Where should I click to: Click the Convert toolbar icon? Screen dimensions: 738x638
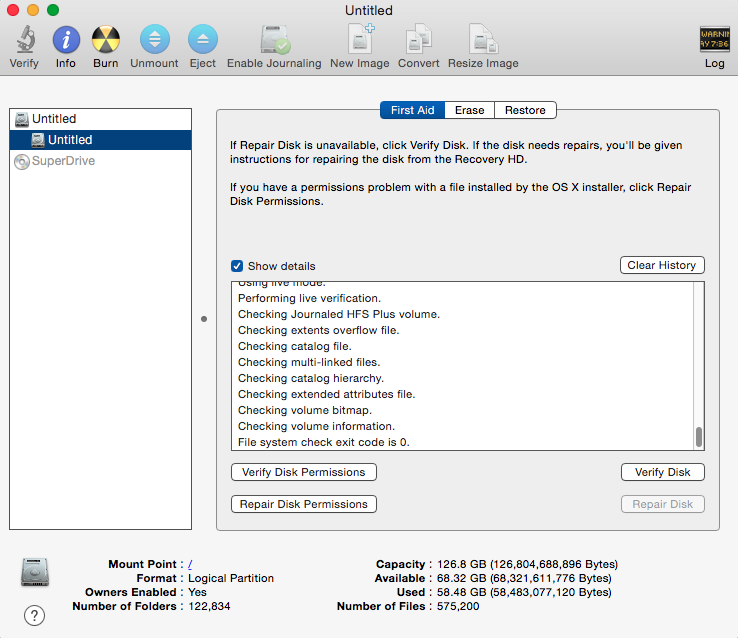(418, 39)
